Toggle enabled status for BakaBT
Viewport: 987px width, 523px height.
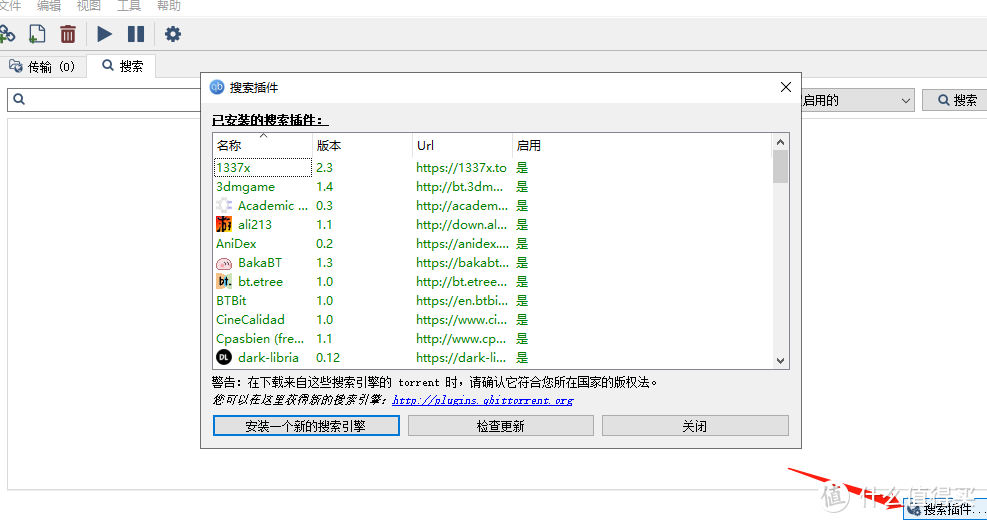(522, 263)
